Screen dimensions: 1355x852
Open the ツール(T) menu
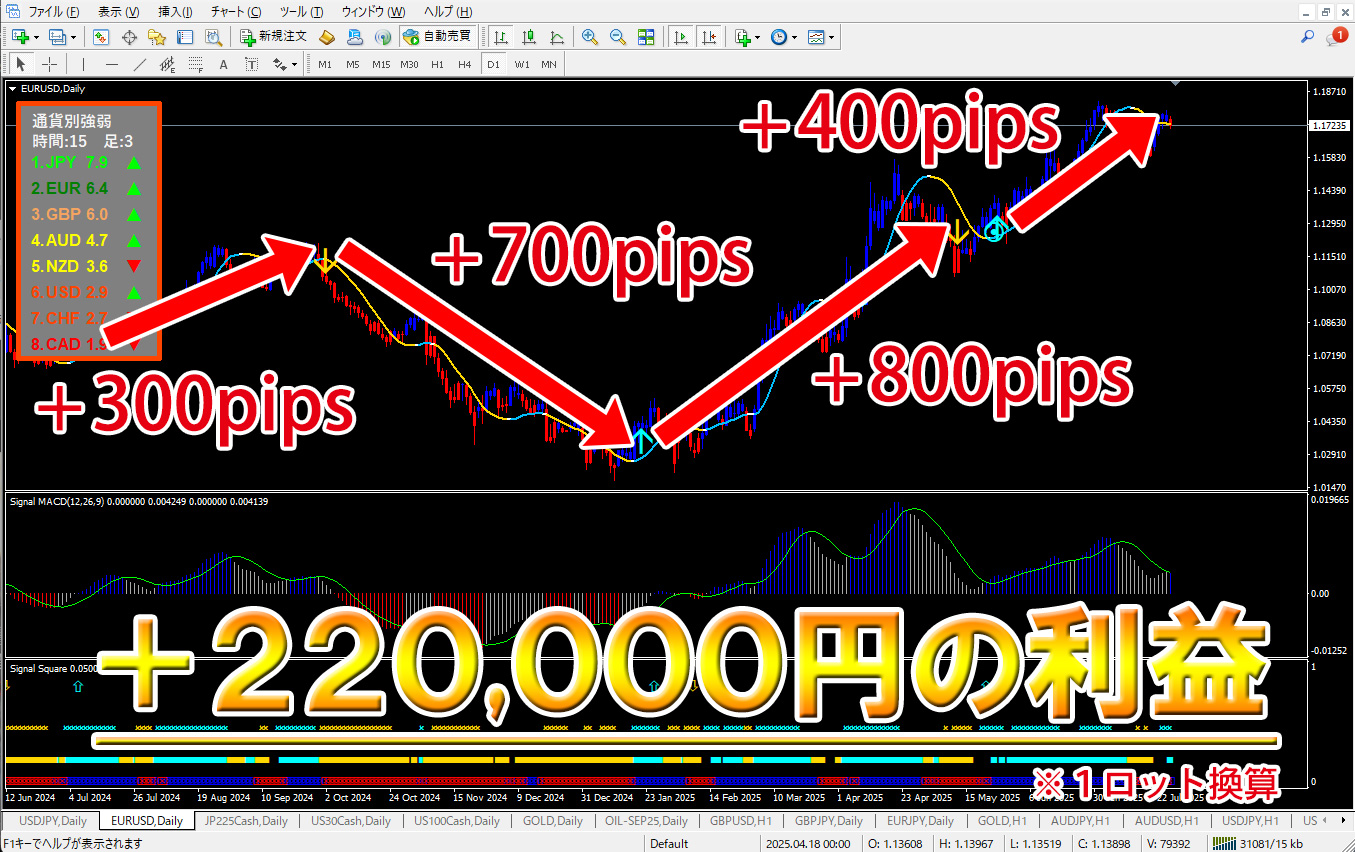click(x=301, y=12)
